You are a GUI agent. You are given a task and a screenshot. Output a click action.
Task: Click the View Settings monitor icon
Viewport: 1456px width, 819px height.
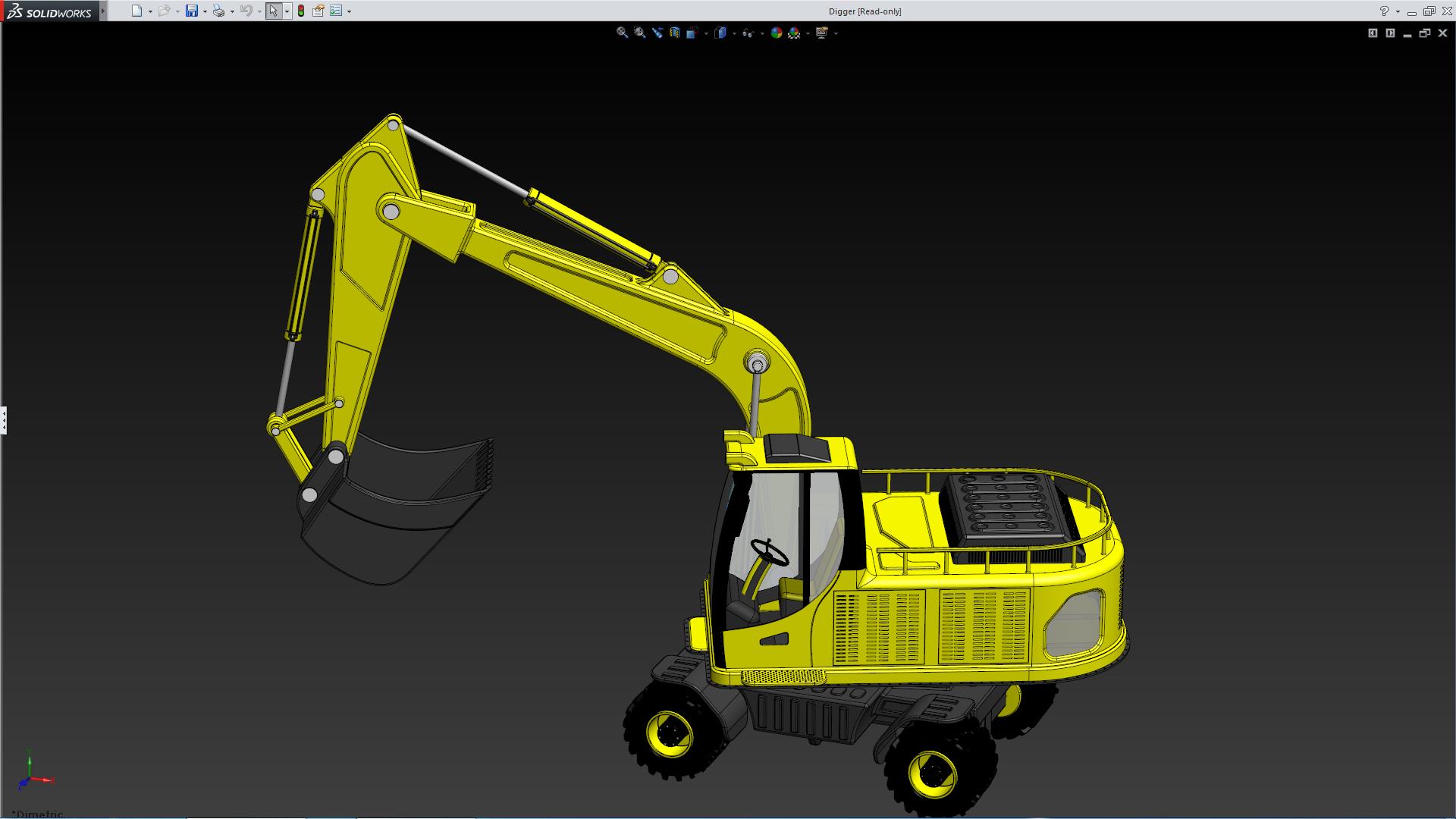pos(822,33)
